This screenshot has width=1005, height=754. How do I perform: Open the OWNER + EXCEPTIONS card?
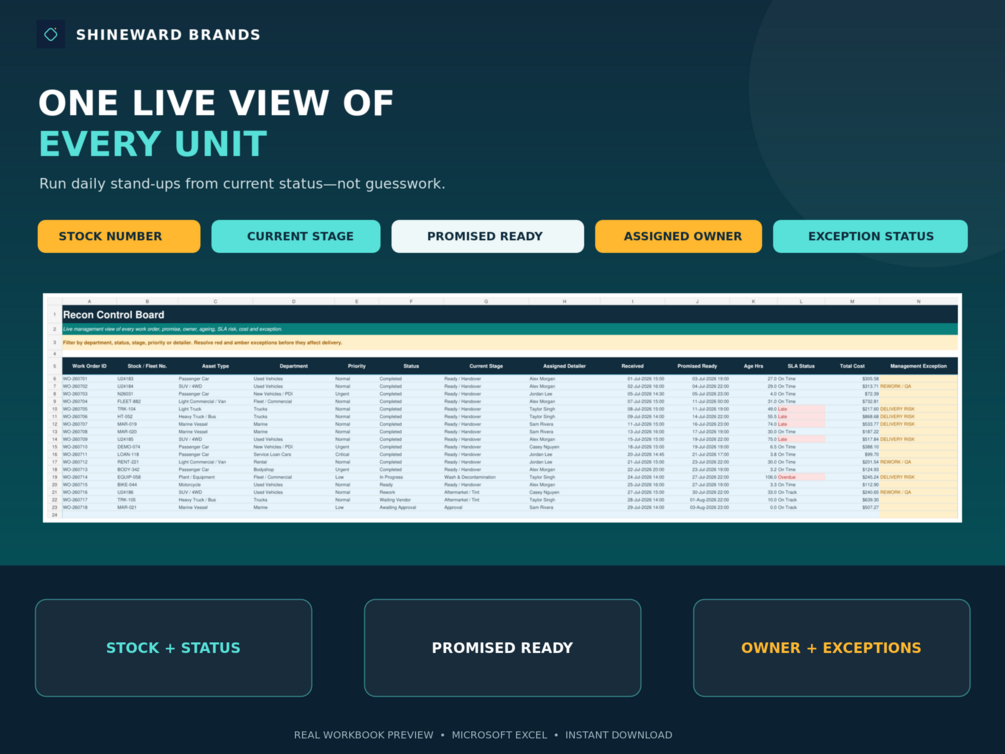pyautogui.click(x=831, y=648)
